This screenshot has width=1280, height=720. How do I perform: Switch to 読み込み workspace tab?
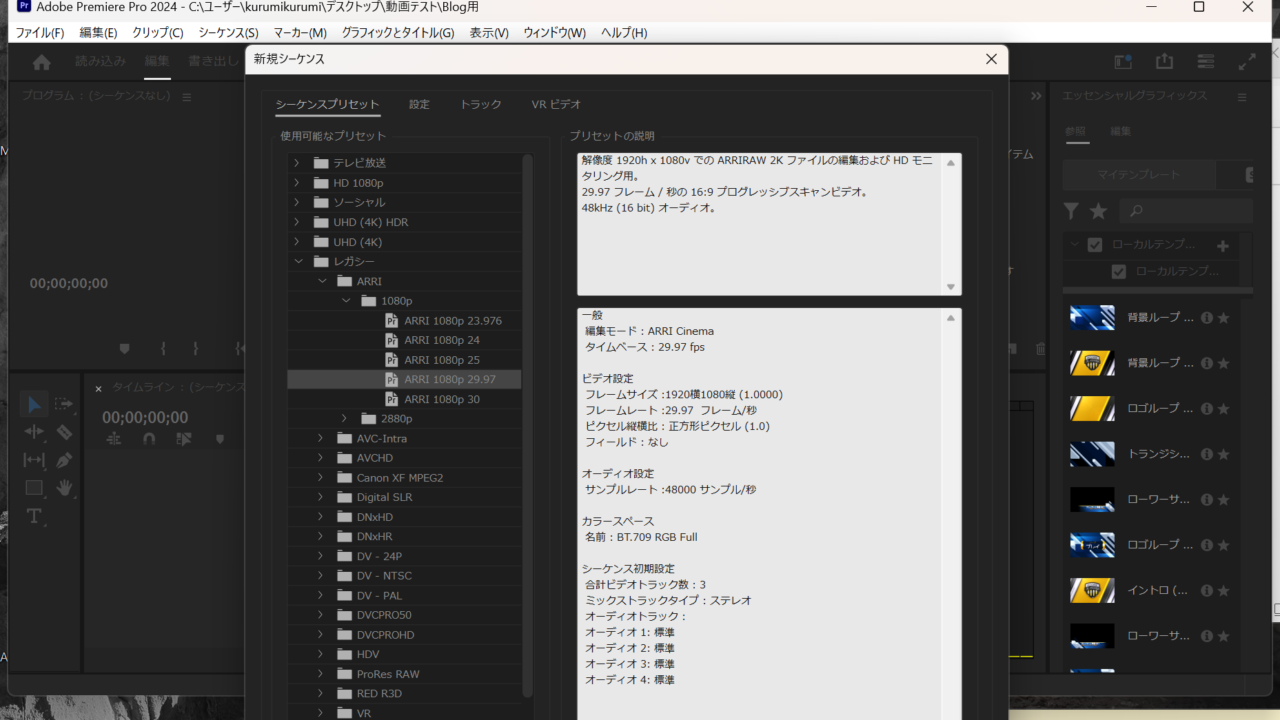[x=101, y=61]
